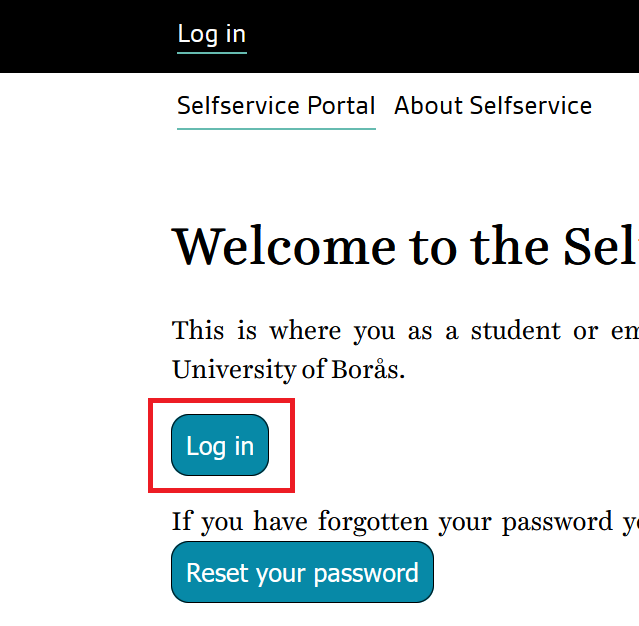Screen dimensions: 639x626
Task: Click the word "the" in the Welcome heading
Action: 508,246
